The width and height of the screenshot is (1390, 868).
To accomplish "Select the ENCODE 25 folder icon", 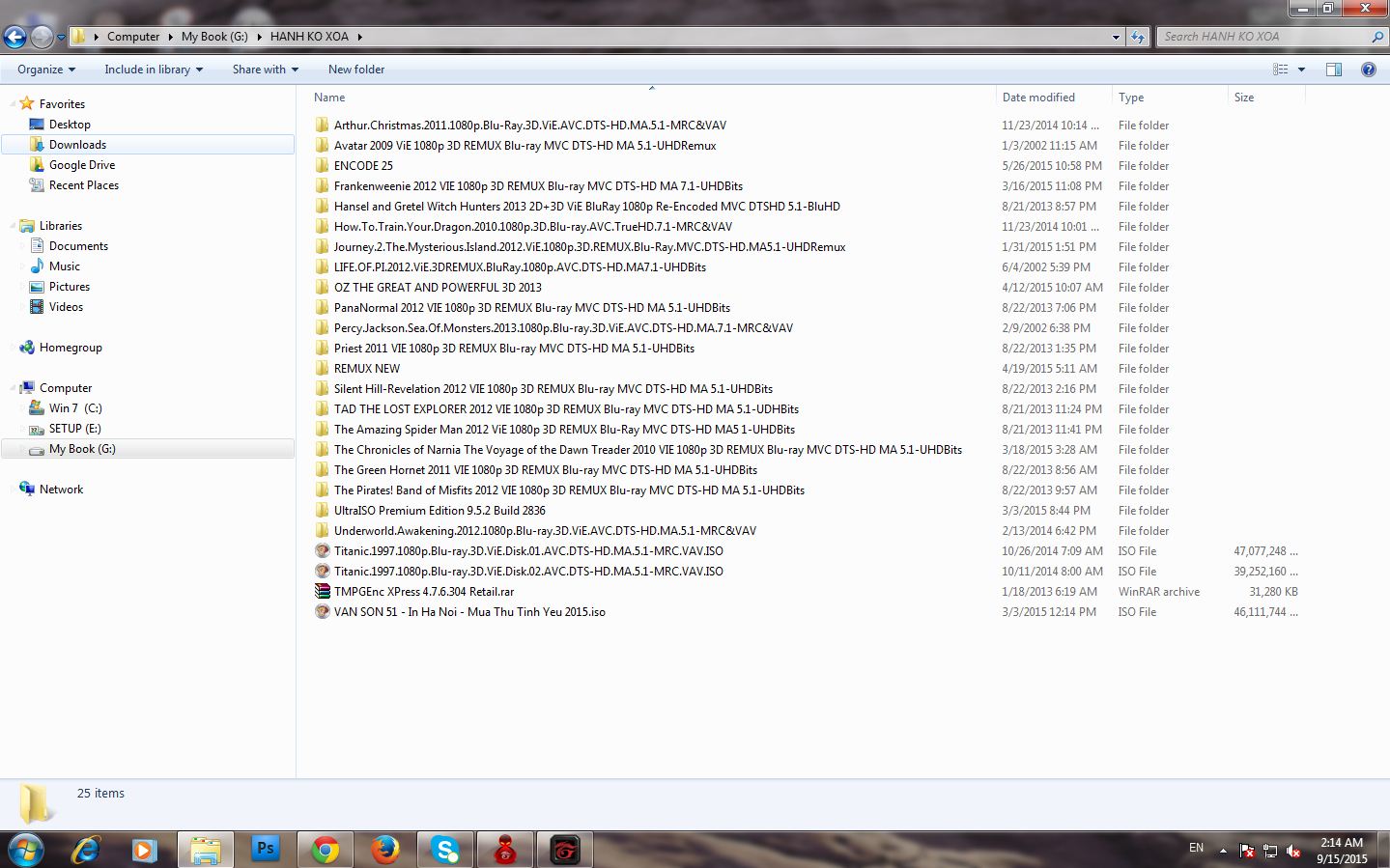I will coord(322,166).
